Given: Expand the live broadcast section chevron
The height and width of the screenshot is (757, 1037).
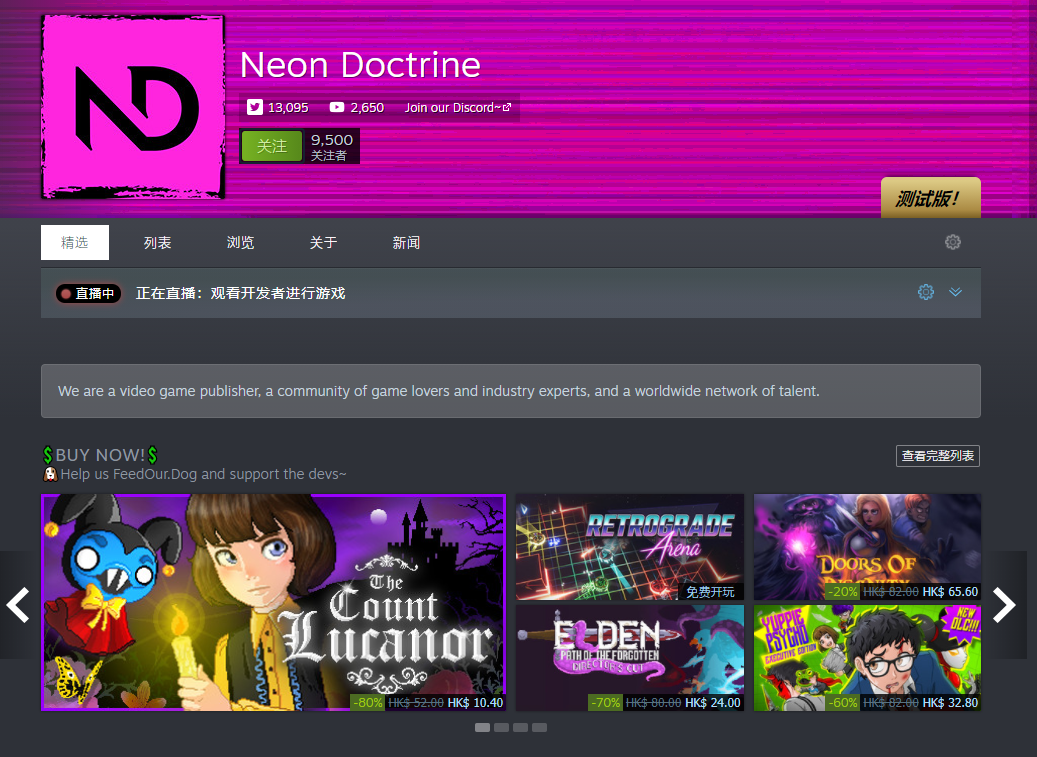Looking at the screenshot, I should pyautogui.click(x=956, y=292).
